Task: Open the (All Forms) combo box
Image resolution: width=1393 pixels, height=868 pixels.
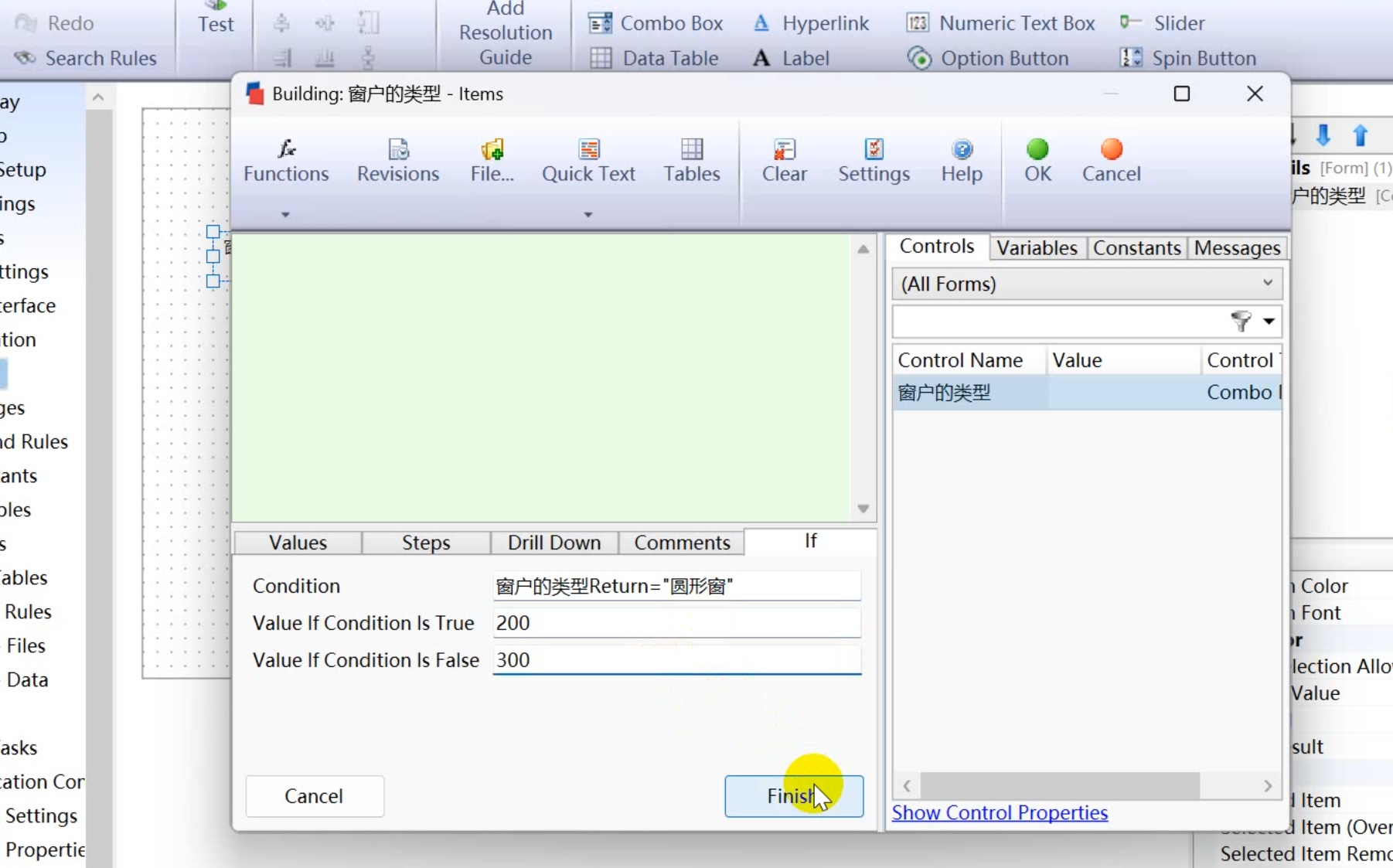Action: [x=1086, y=284]
